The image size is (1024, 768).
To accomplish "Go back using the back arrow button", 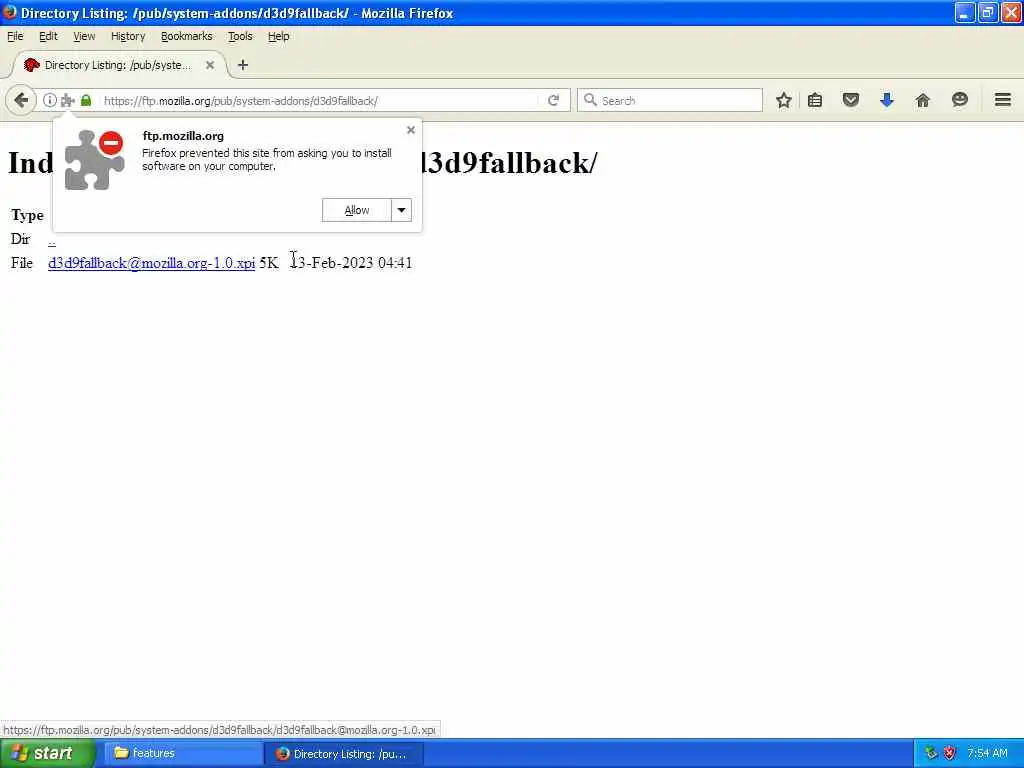I will pyautogui.click(x=21, y=101).
